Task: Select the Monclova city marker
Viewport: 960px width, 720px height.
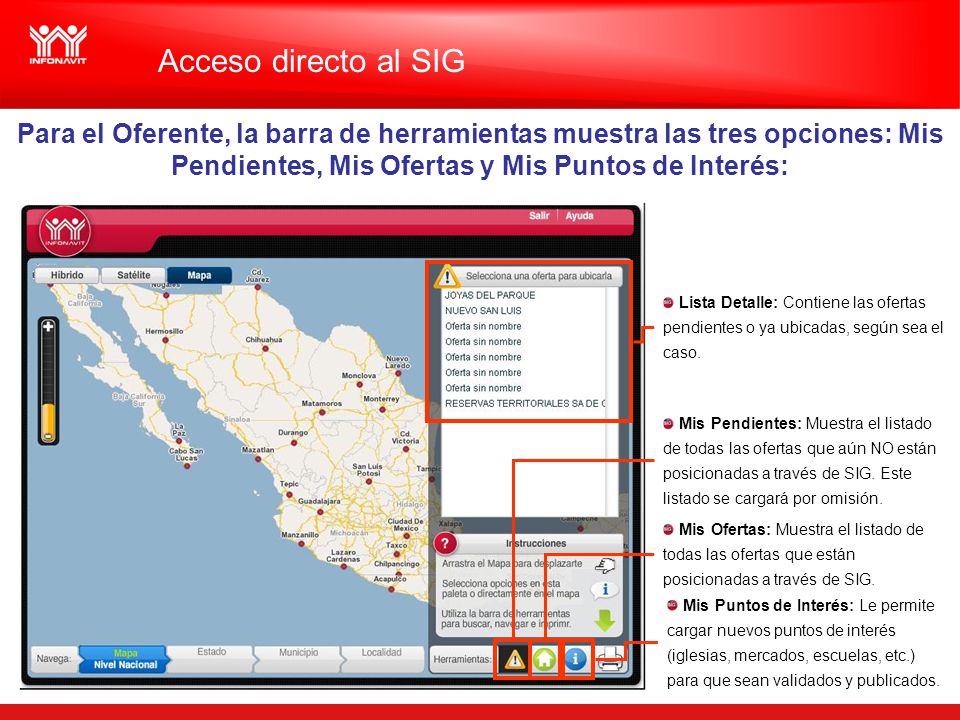Action: [x=359, y=384]
